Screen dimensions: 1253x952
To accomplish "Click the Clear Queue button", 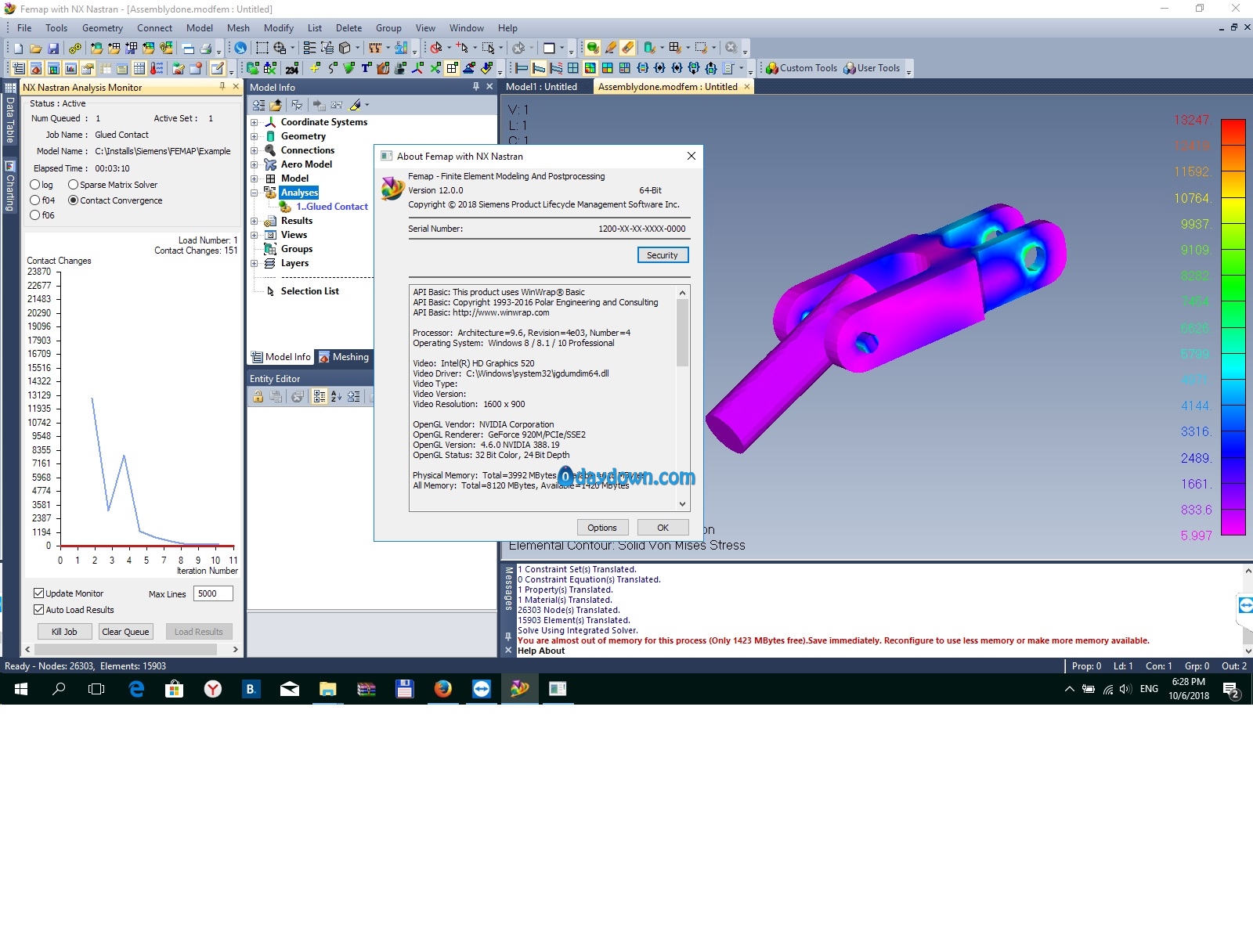I will pyautogui.click(x=125, y=632).
